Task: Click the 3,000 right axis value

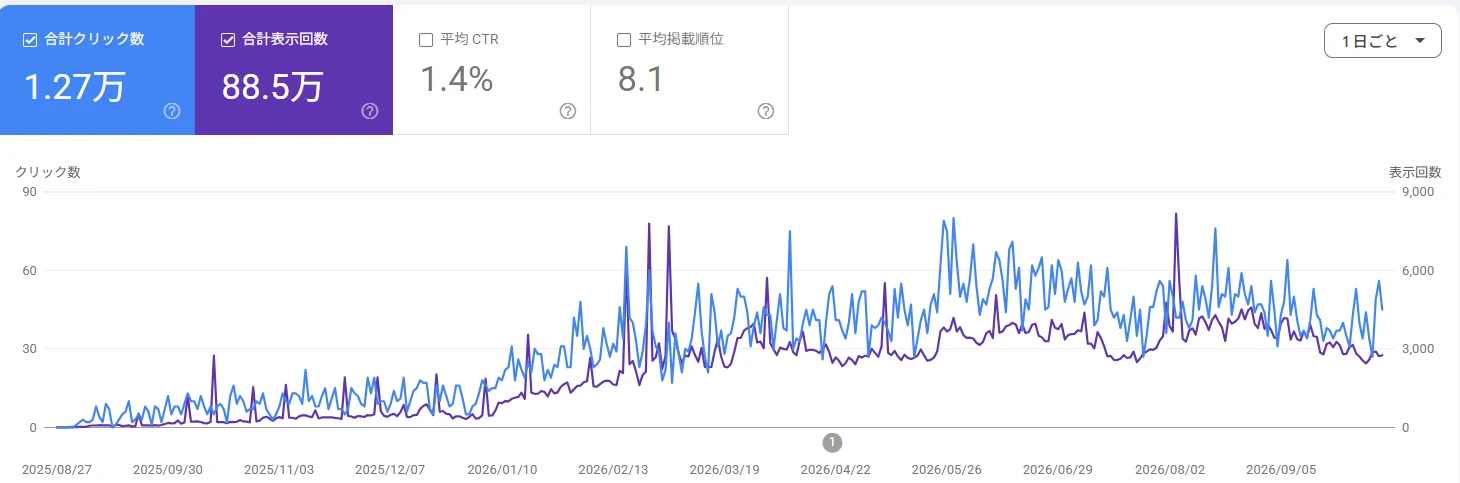Action: click(x=1420, y=349)
